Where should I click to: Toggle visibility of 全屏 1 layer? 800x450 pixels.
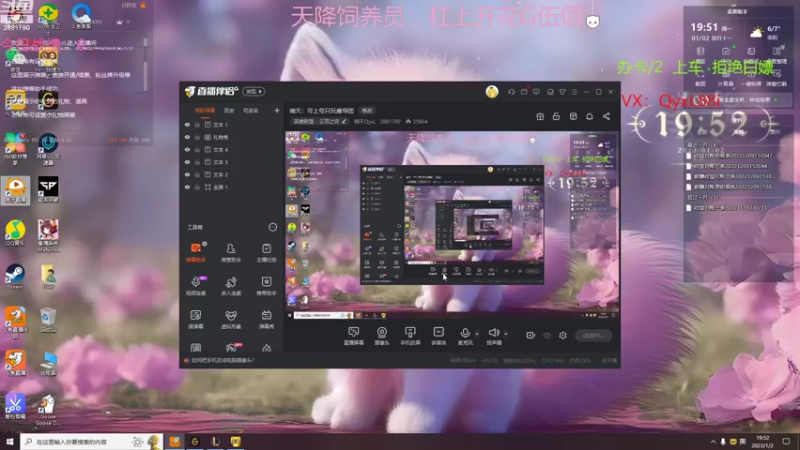pos(187,187)
